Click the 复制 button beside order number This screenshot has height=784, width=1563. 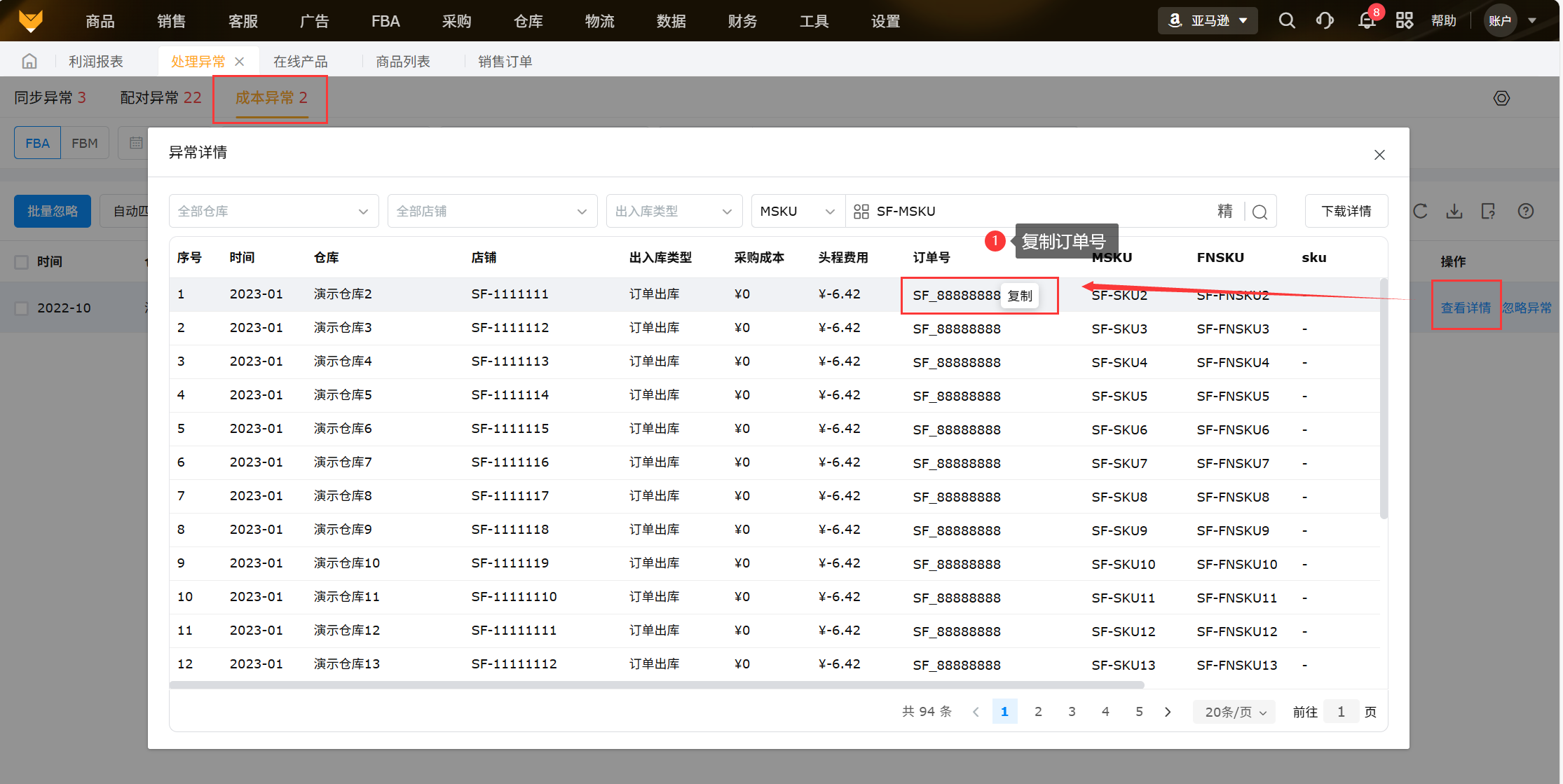1020,296
